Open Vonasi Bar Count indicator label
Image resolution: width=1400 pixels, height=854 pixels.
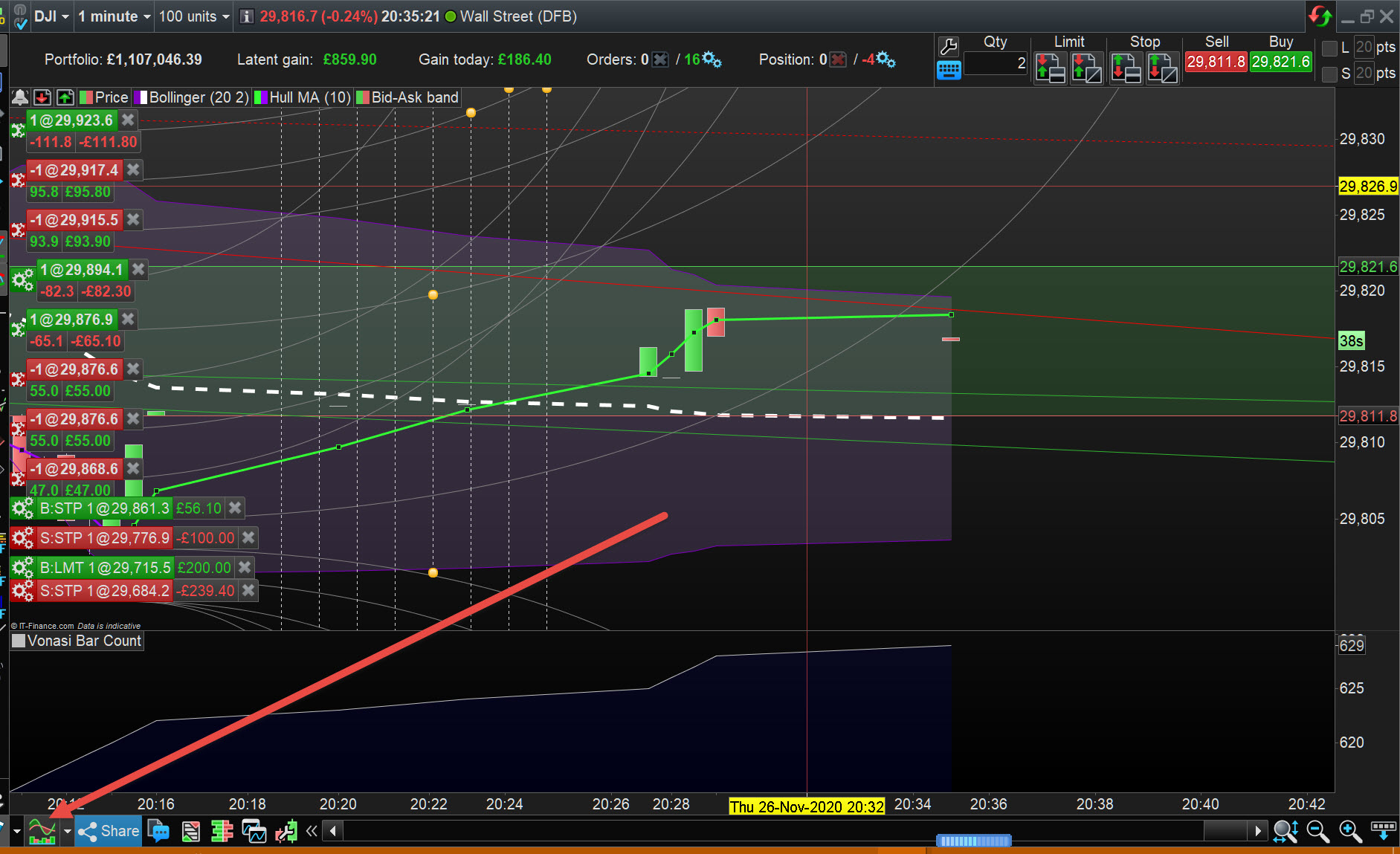pos(77,641)
